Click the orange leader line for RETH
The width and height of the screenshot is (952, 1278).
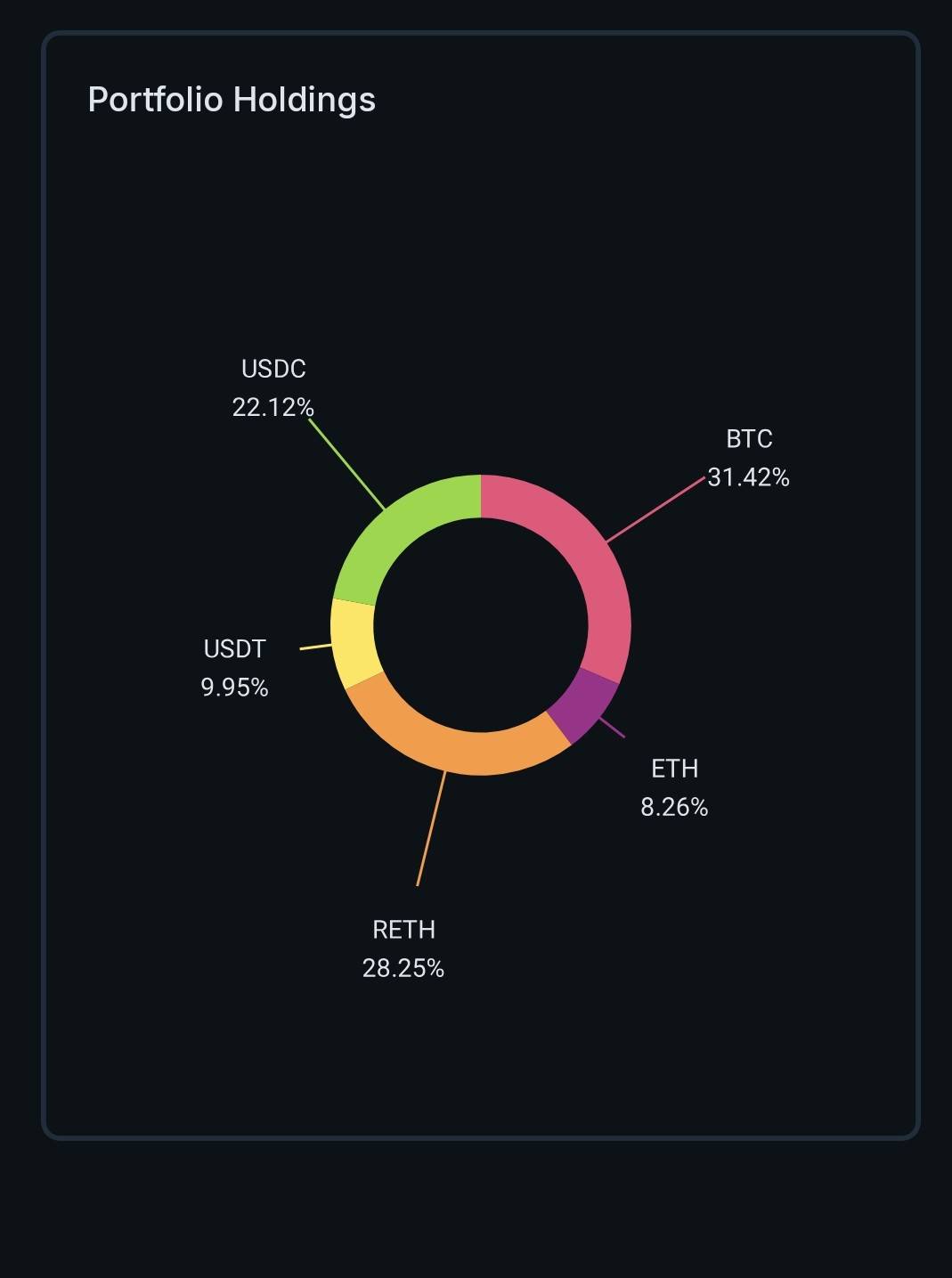coord(431,828)
